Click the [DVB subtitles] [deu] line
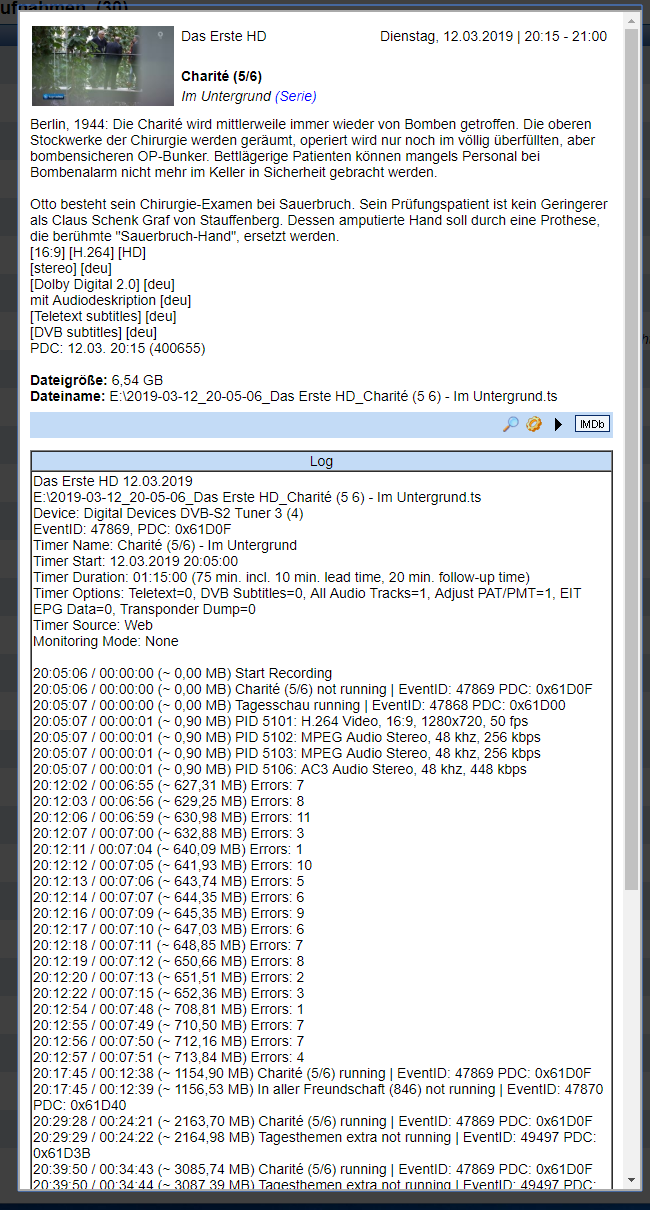Image resolution: width=650 pixels, height=1210 pixels. pyautogui.click(x=93, y=332)
